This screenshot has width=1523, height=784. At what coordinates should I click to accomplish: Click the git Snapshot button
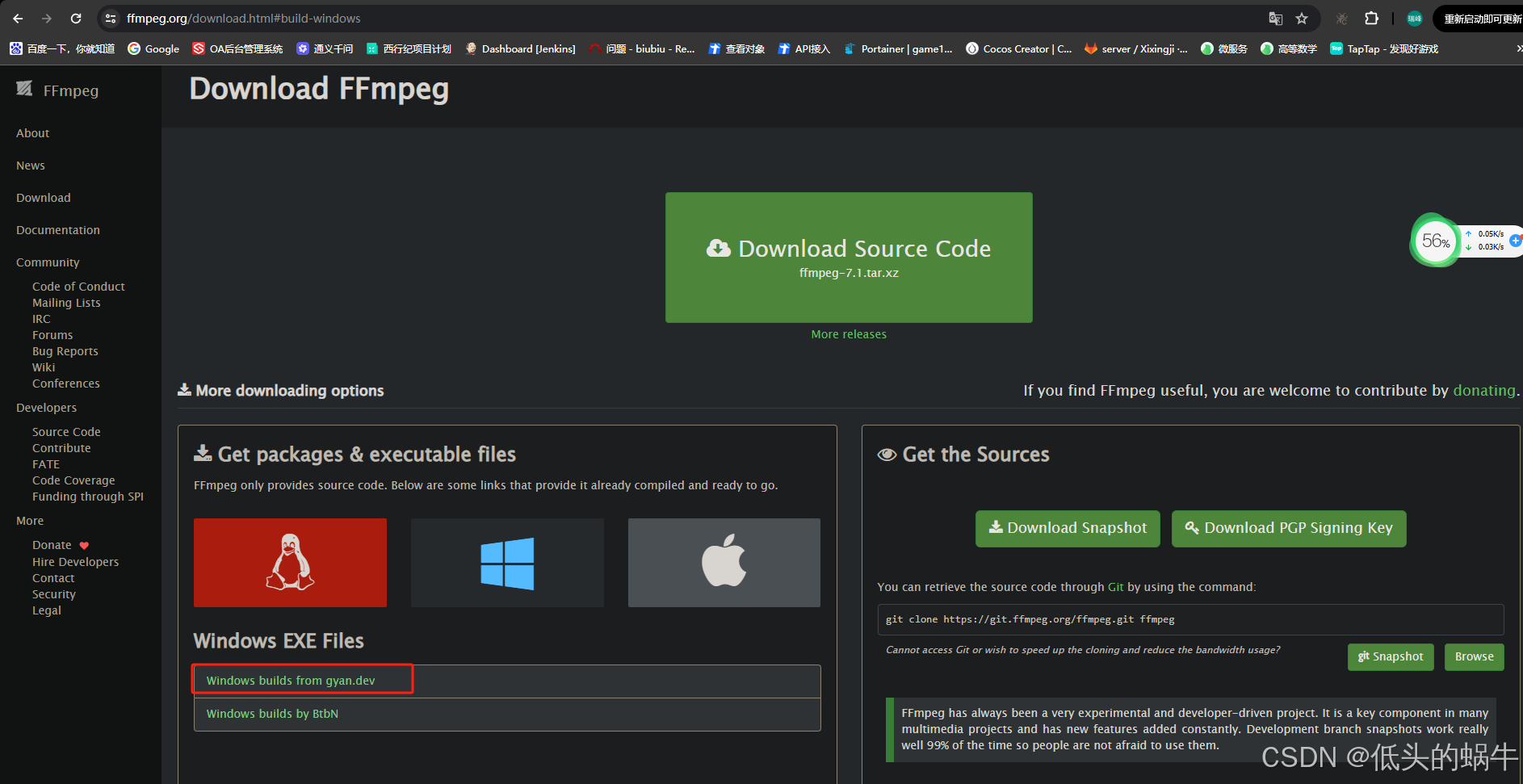(x=1391, y=656)
